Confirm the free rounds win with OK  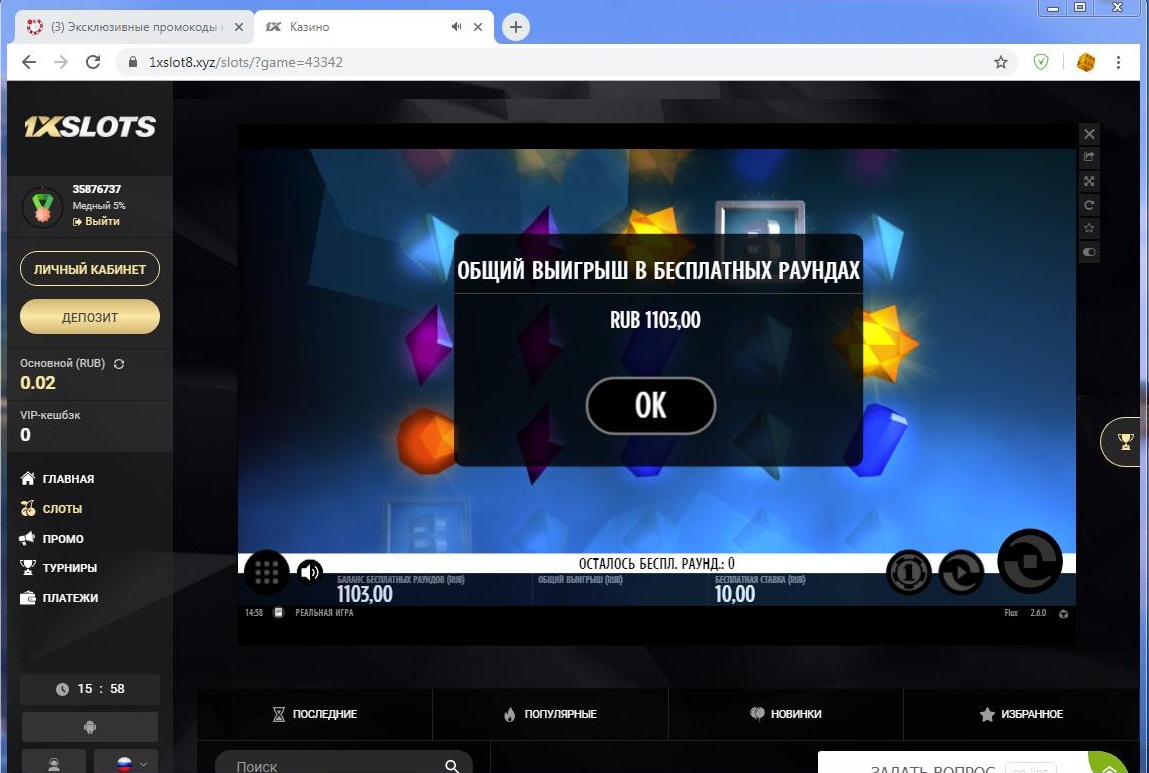(x=651, y=405)
